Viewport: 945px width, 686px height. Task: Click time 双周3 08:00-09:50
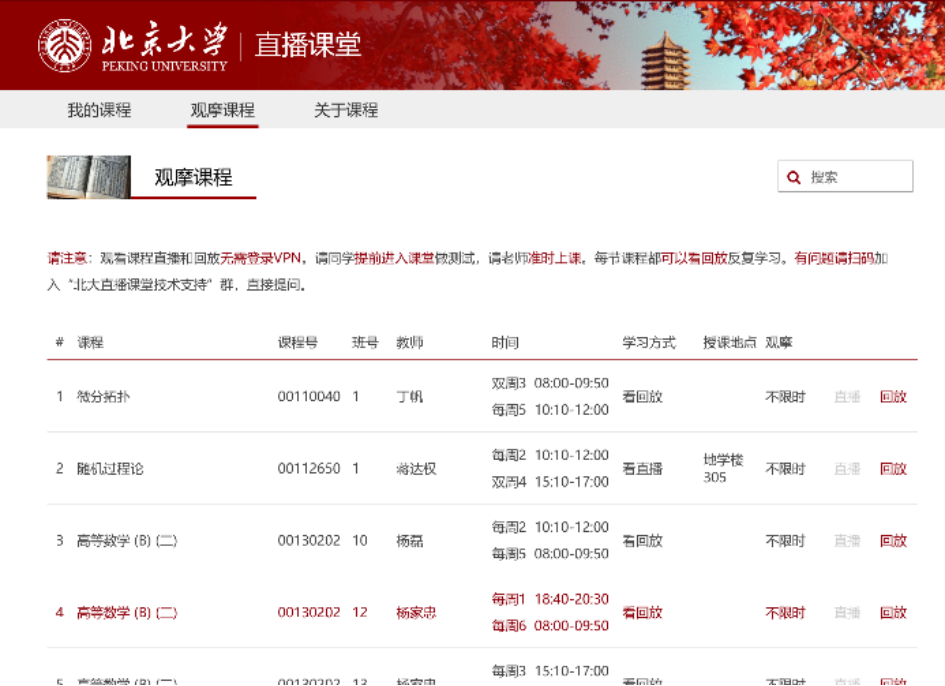550,383
